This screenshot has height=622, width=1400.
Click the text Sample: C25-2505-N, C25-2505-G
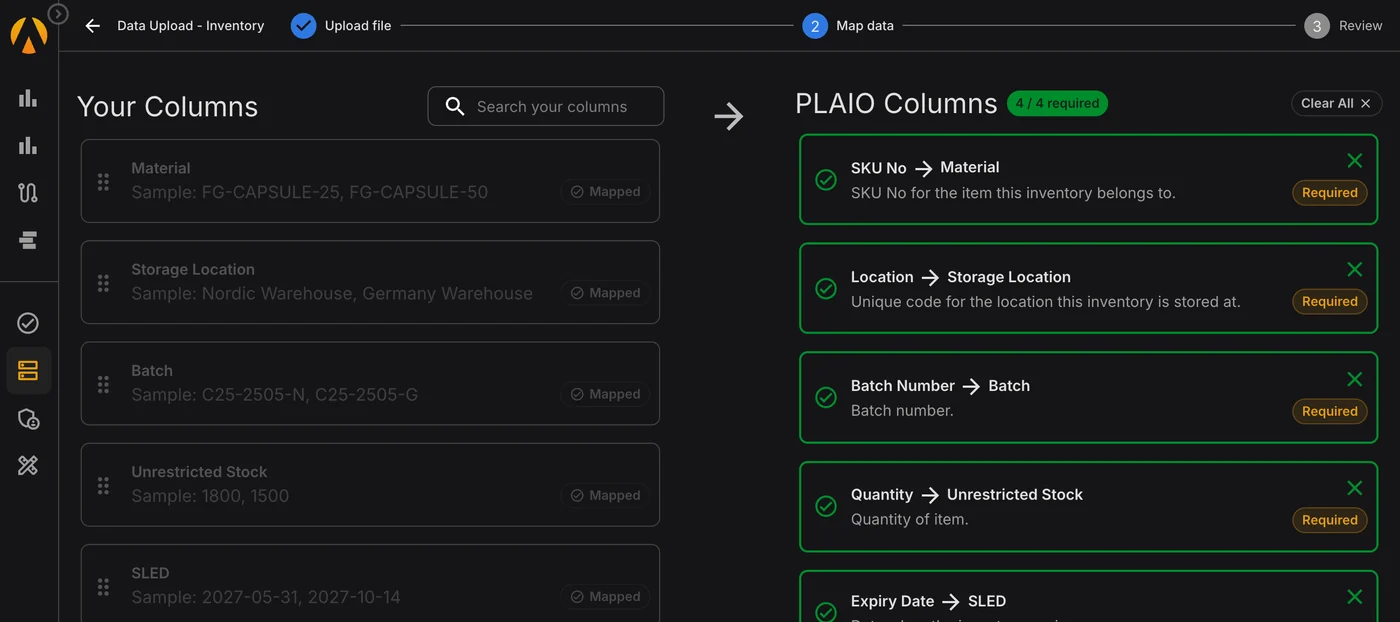coord(275,395)
